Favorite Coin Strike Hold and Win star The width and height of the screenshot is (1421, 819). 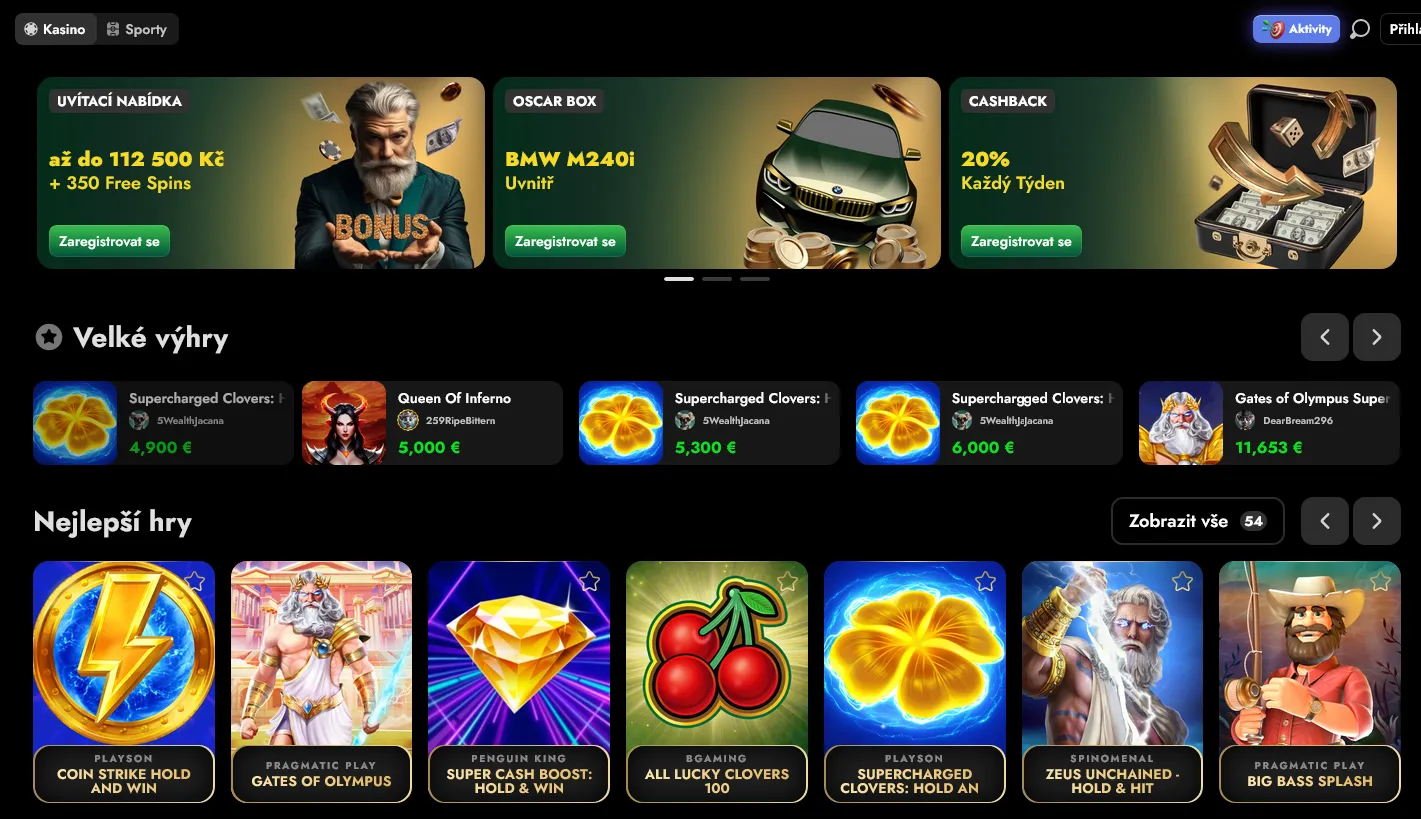coord(195,581)
